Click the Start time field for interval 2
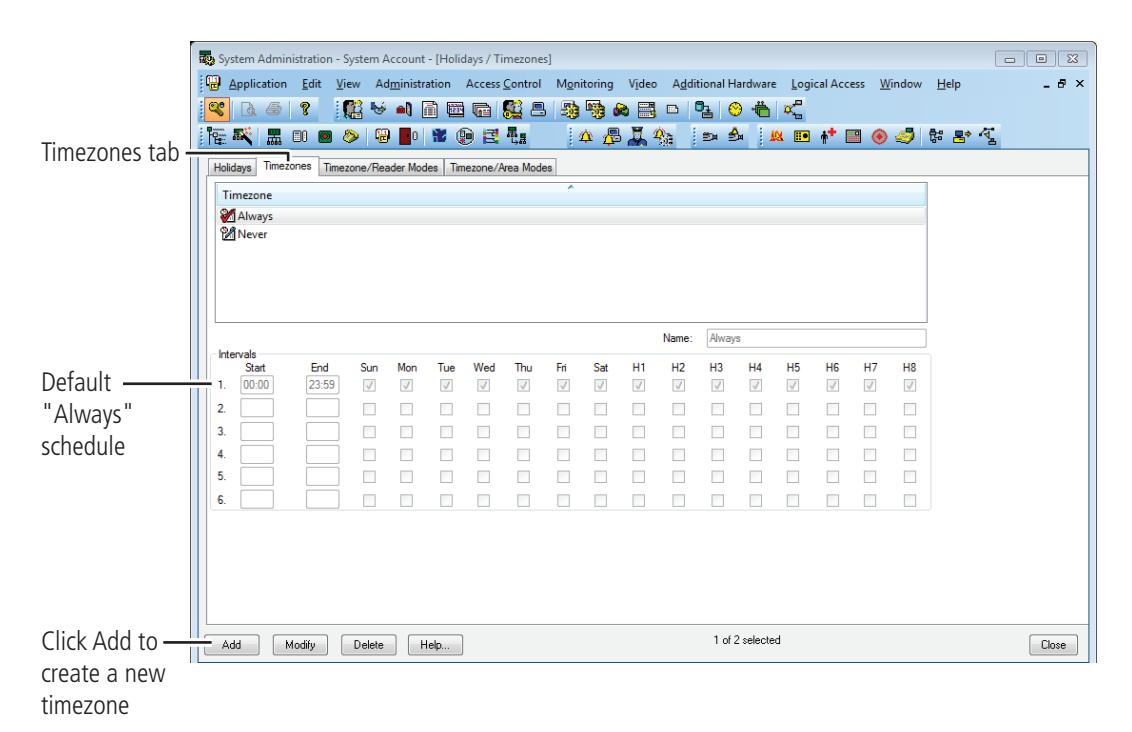Image resolution: width=1132 pixels, height=732 pixels. point(257,409)
